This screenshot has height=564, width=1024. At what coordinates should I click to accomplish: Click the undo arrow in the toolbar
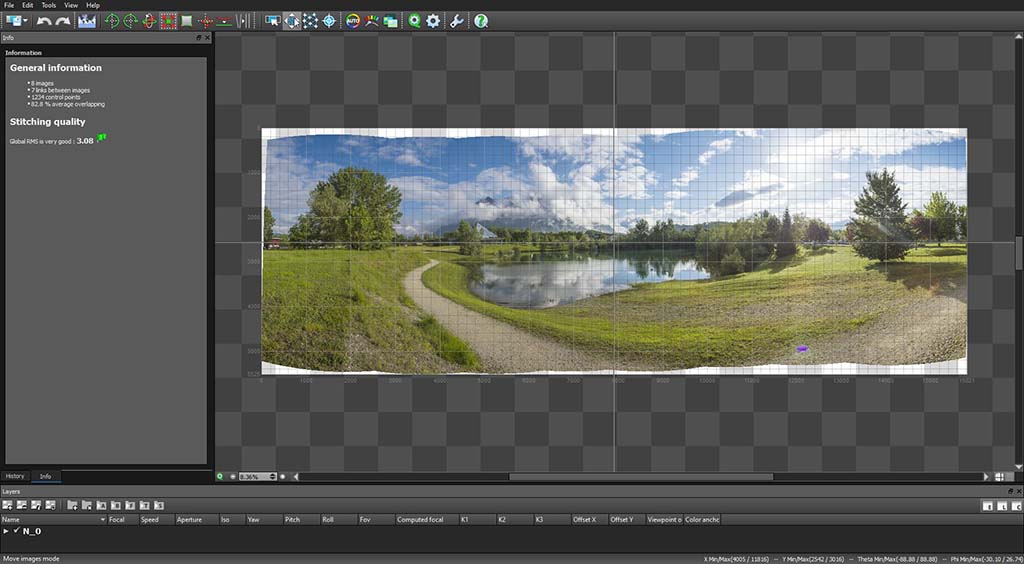pos(44,20)
